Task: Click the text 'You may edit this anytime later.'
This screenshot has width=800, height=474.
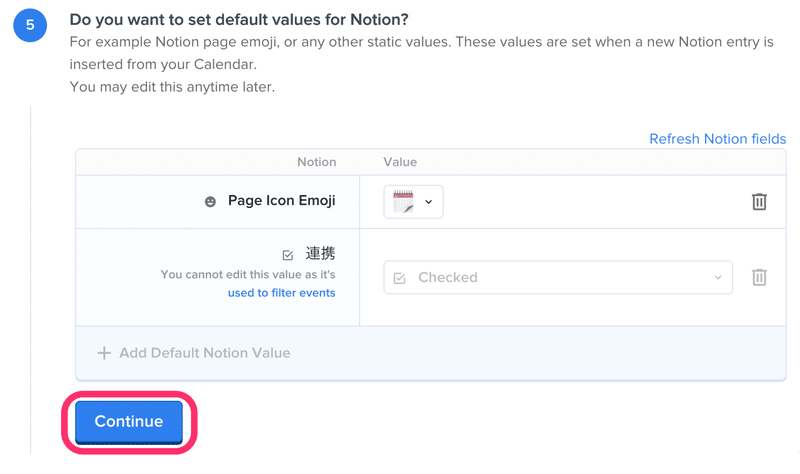Action: click(172, 87)
